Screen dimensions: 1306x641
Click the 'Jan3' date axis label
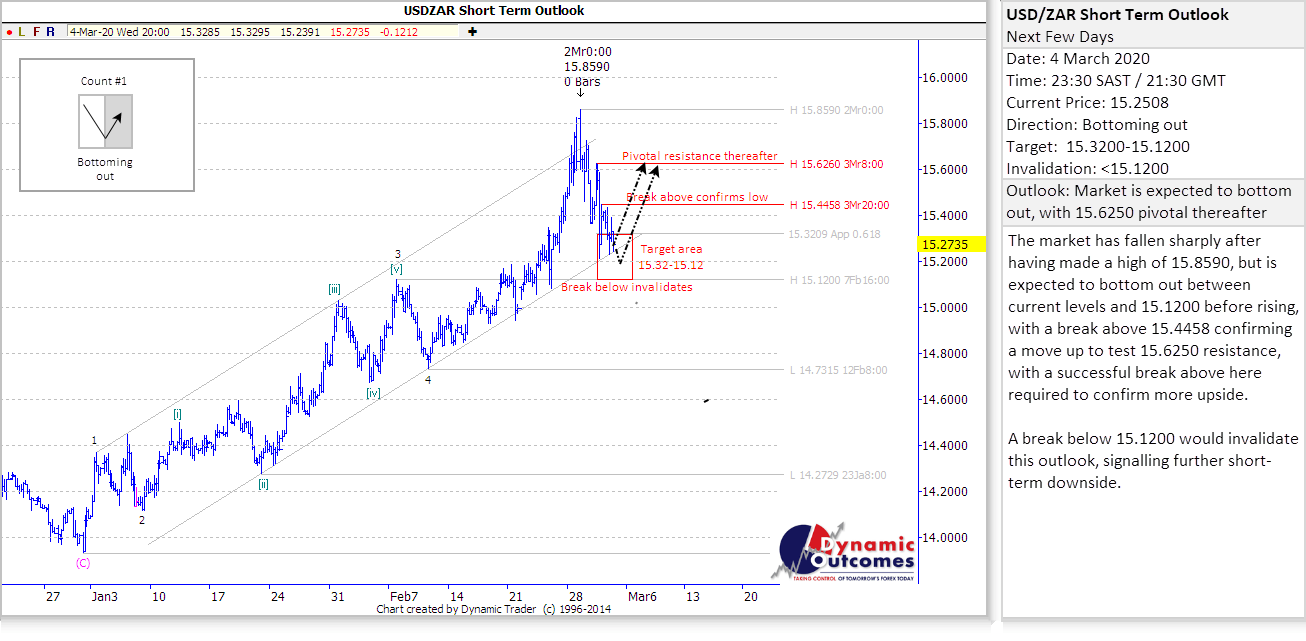(x=104, y=596)
